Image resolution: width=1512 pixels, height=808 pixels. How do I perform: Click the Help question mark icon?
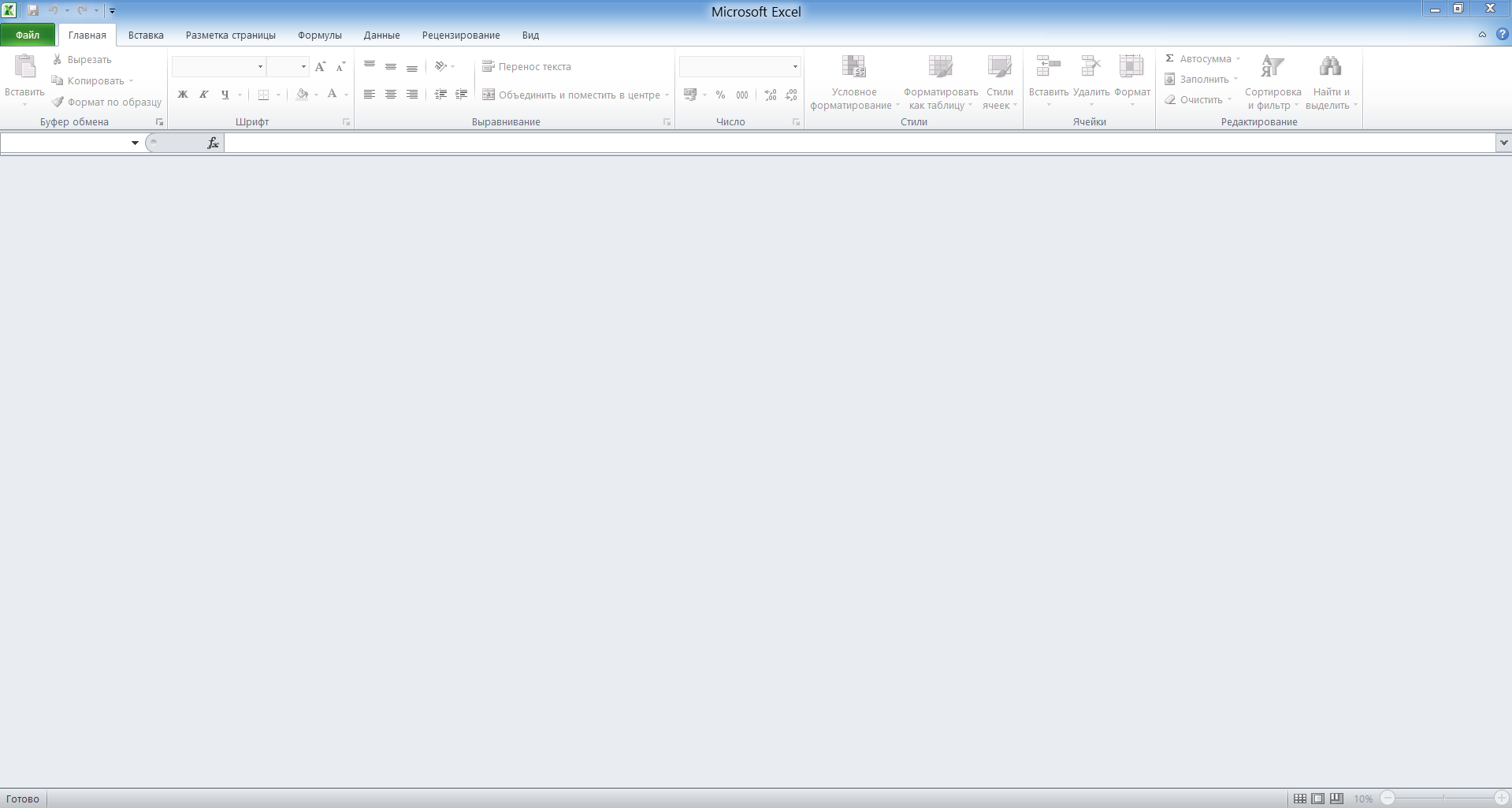tap(1502, 35)
